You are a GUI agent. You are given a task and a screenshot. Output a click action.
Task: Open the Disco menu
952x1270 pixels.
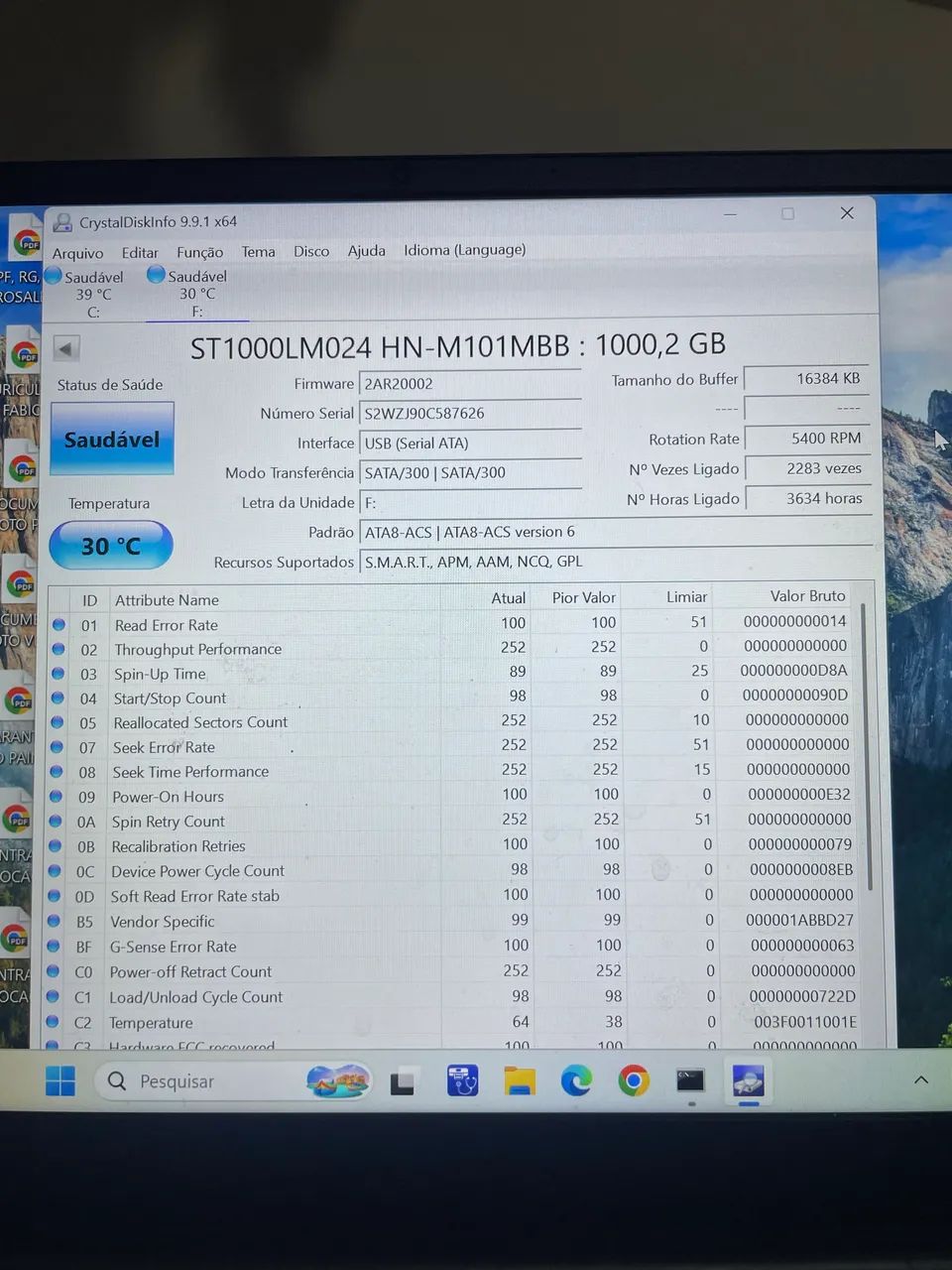[311, 251]
